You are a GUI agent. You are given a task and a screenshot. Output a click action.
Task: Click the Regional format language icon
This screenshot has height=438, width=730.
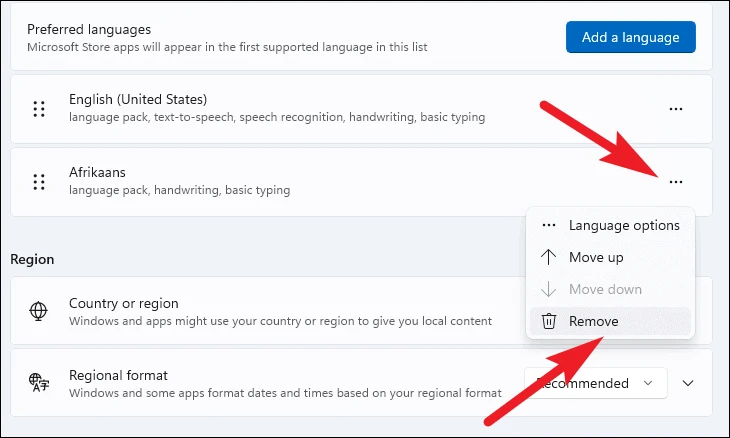(39, 383)
